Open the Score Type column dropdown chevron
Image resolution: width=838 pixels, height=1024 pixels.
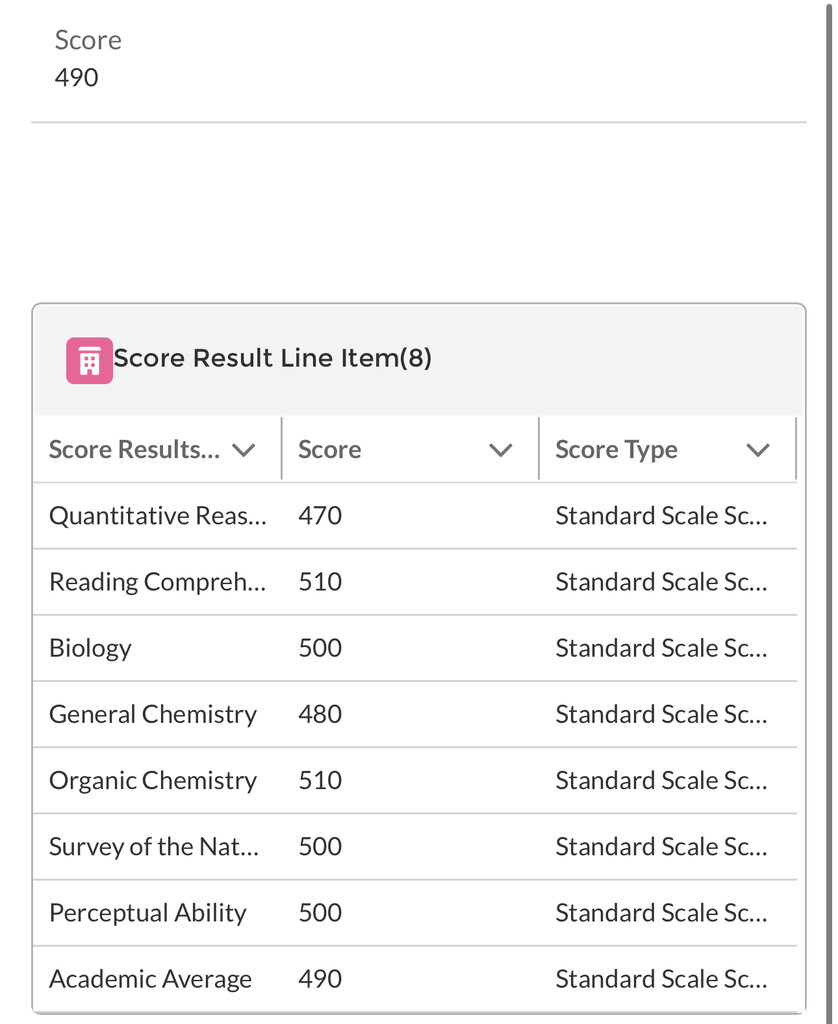click(x=758, y=450)
